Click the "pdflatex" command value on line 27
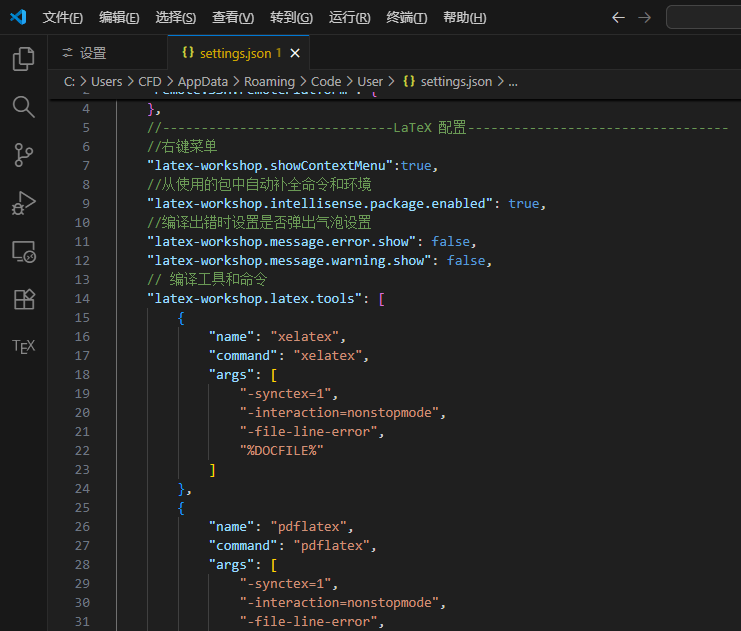 (x=332, y=545)
